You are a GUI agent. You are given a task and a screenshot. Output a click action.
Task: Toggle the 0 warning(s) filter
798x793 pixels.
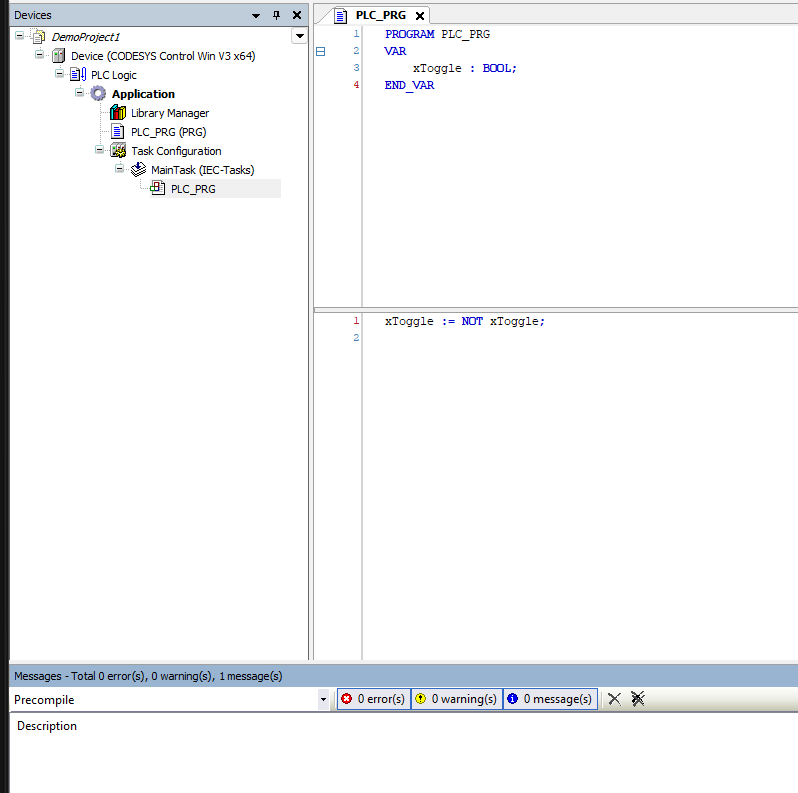pyautogui.click(x=457, y=699)
